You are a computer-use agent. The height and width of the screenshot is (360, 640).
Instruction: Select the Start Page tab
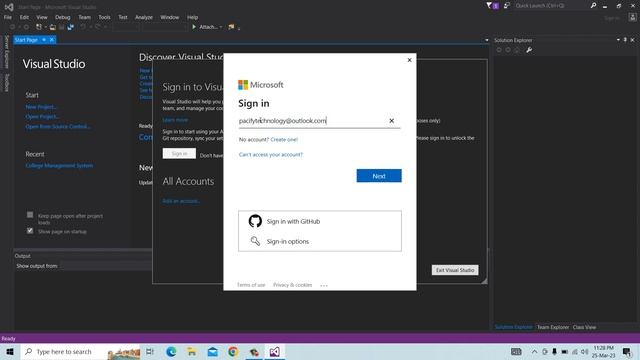coord(26,40)
